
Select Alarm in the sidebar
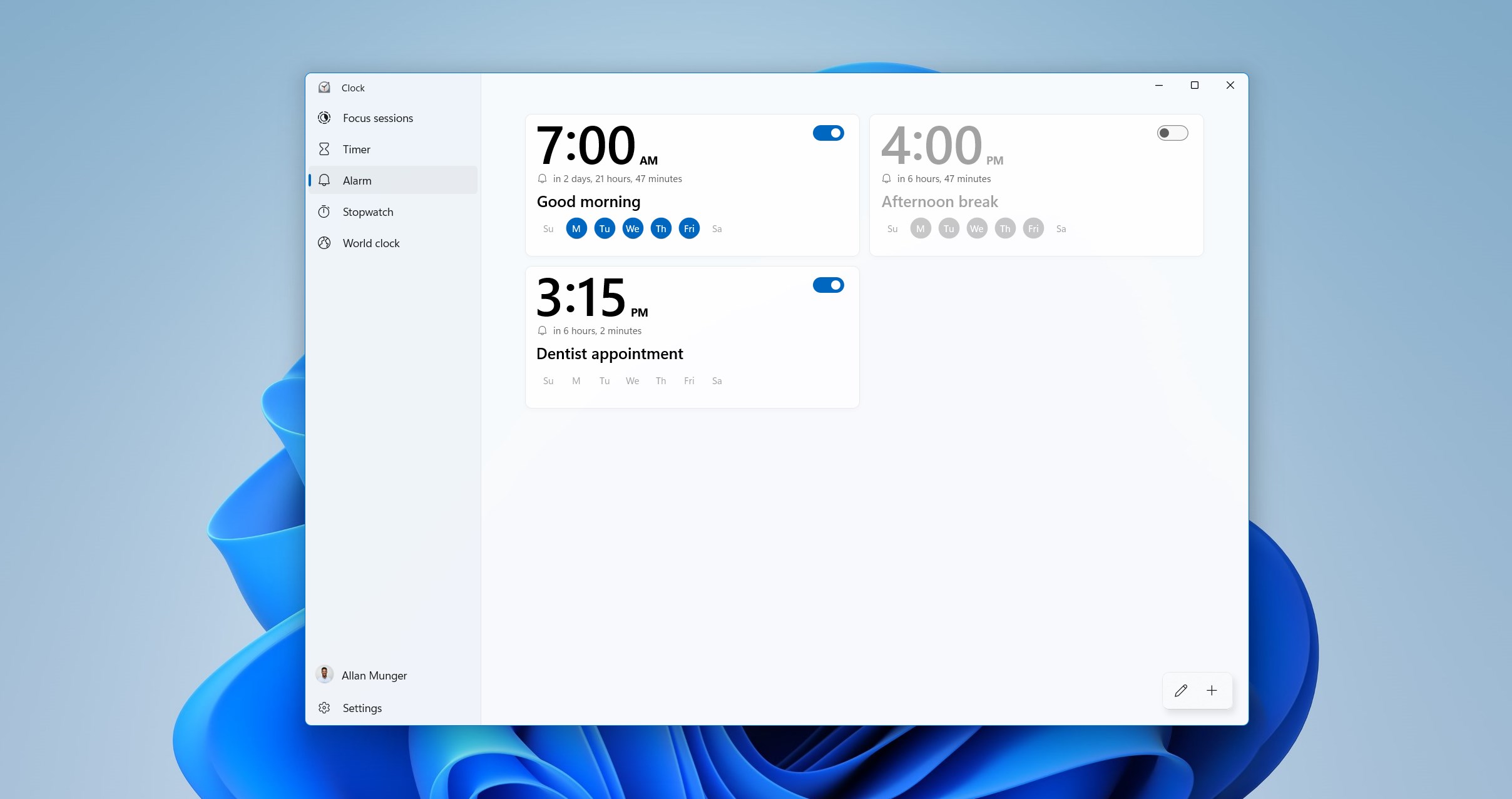pos(357,180)
